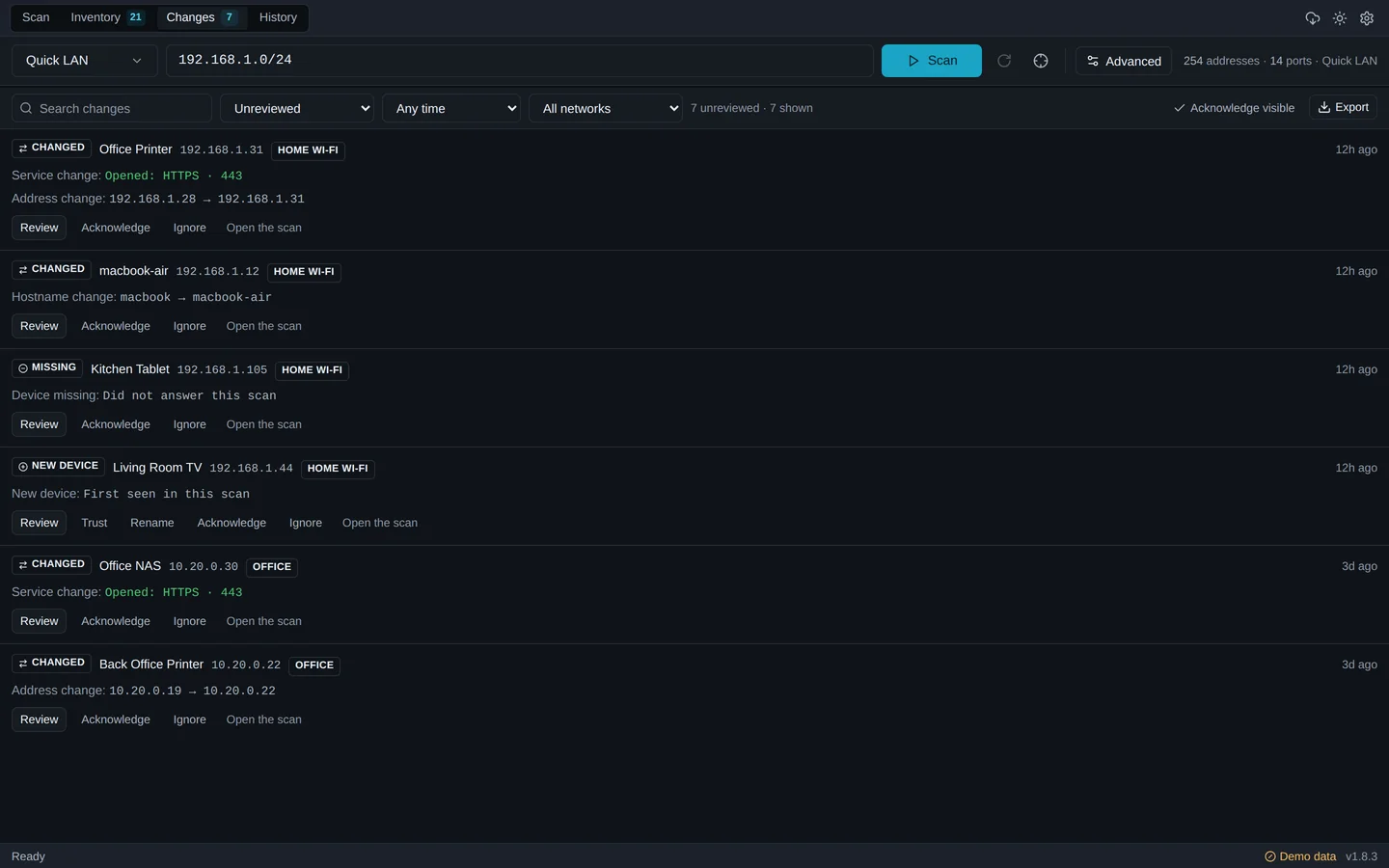Viewport: 1389px width, 868px height.
Task: Review the Back Office Printer change
Action: point(40,719)
